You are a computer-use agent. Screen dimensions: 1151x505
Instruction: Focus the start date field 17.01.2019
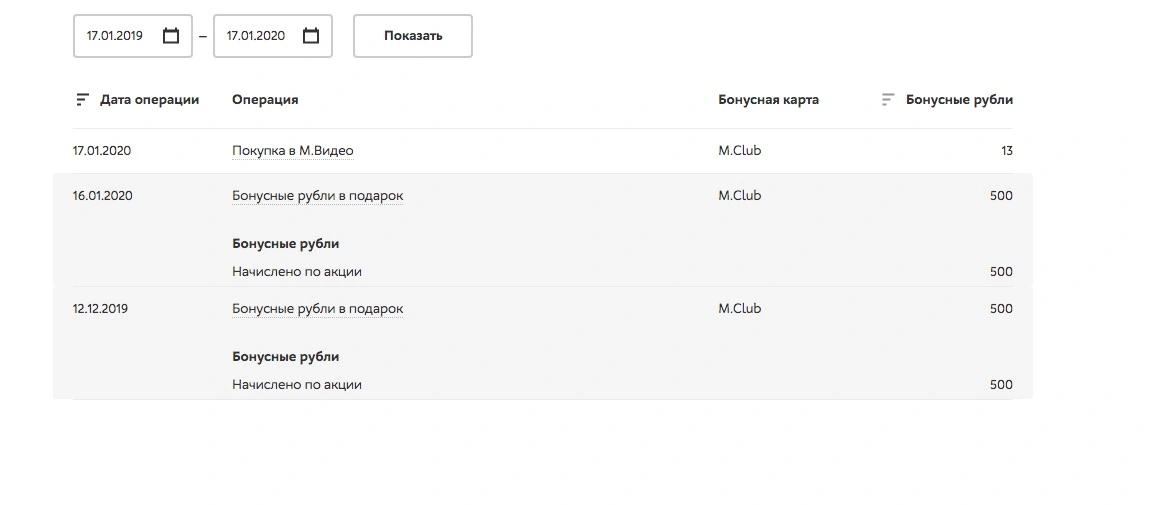[133, 35]
